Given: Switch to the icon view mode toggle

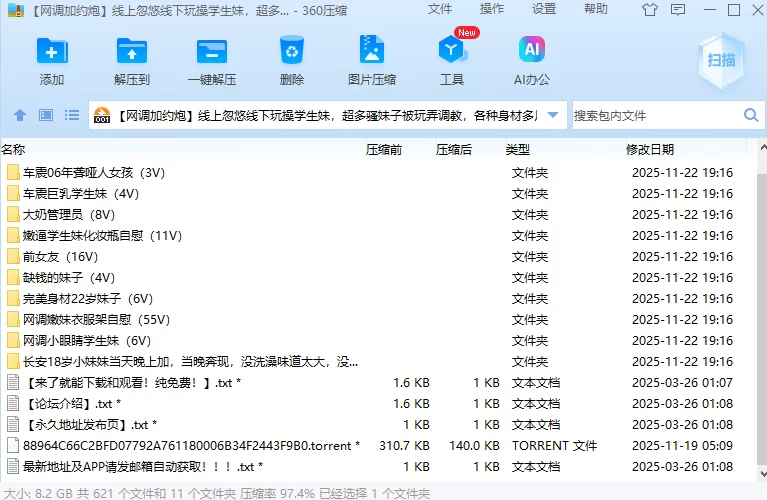Looking at the screenshot, I should click(46, 116).
